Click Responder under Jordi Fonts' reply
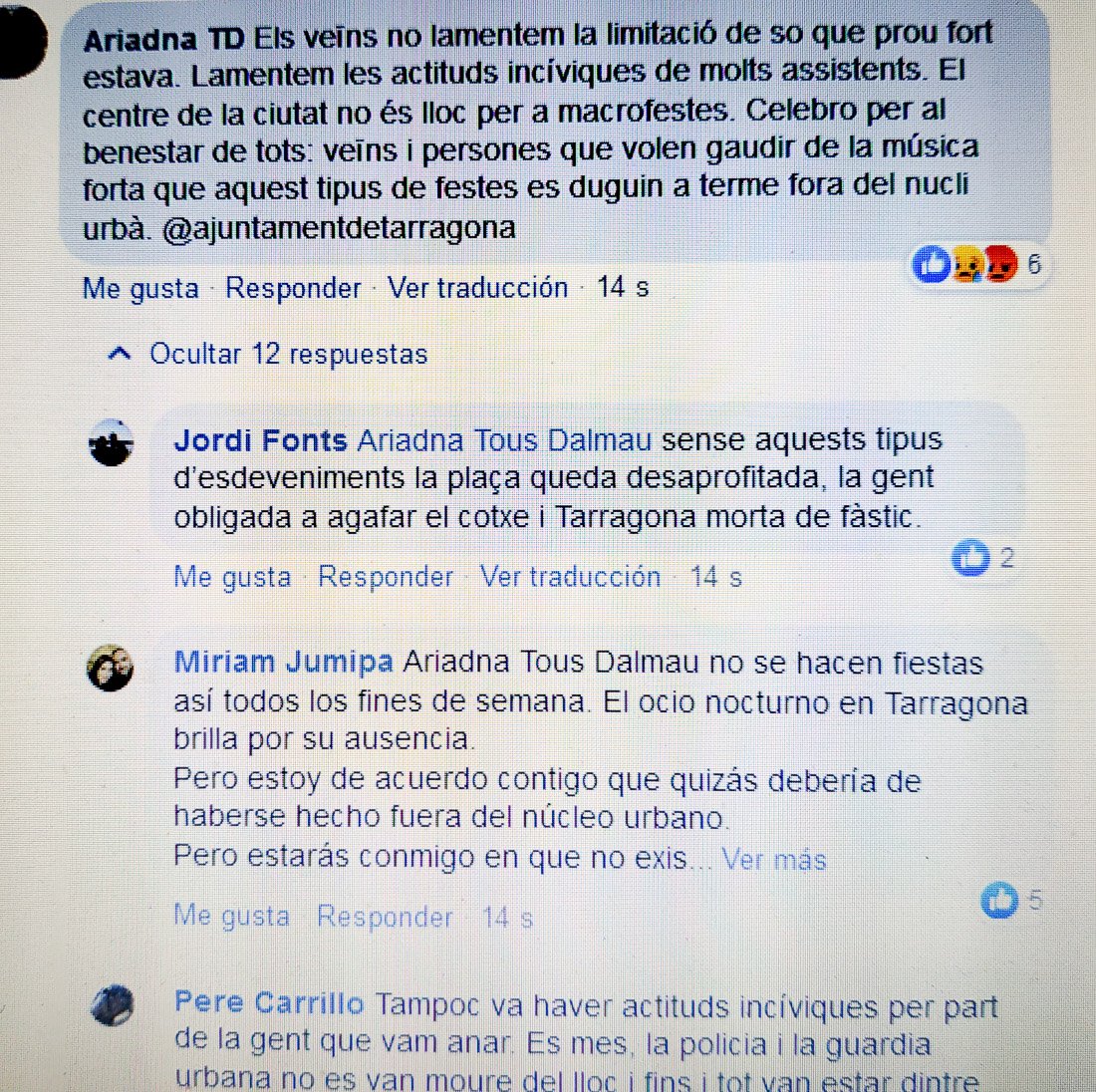The width and height of the screenshot is (1096, 1092). pyautogui.click(x=386, y=577)
